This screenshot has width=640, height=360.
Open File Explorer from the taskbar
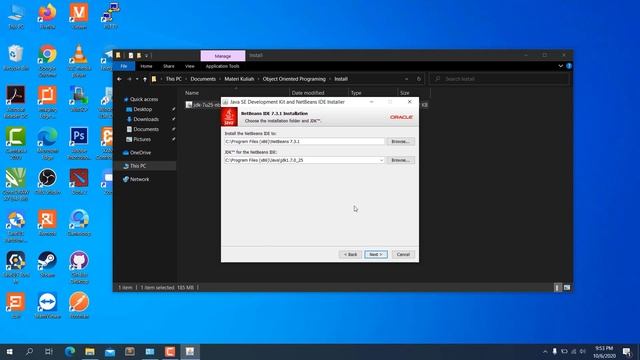click(90, 351)
